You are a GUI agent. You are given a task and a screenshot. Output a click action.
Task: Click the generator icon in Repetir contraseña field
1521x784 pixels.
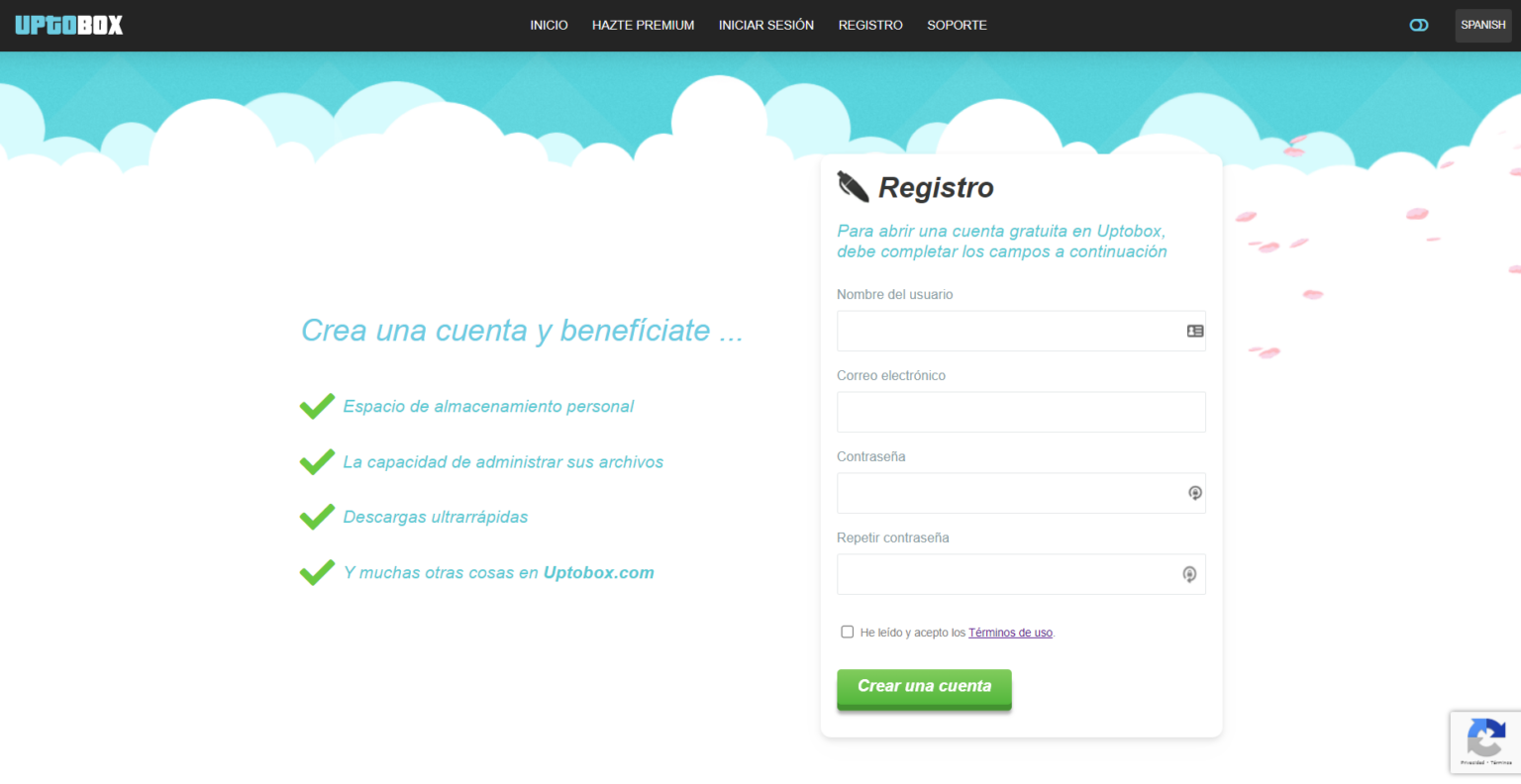pyautogui.click(x=1188, y=574)
